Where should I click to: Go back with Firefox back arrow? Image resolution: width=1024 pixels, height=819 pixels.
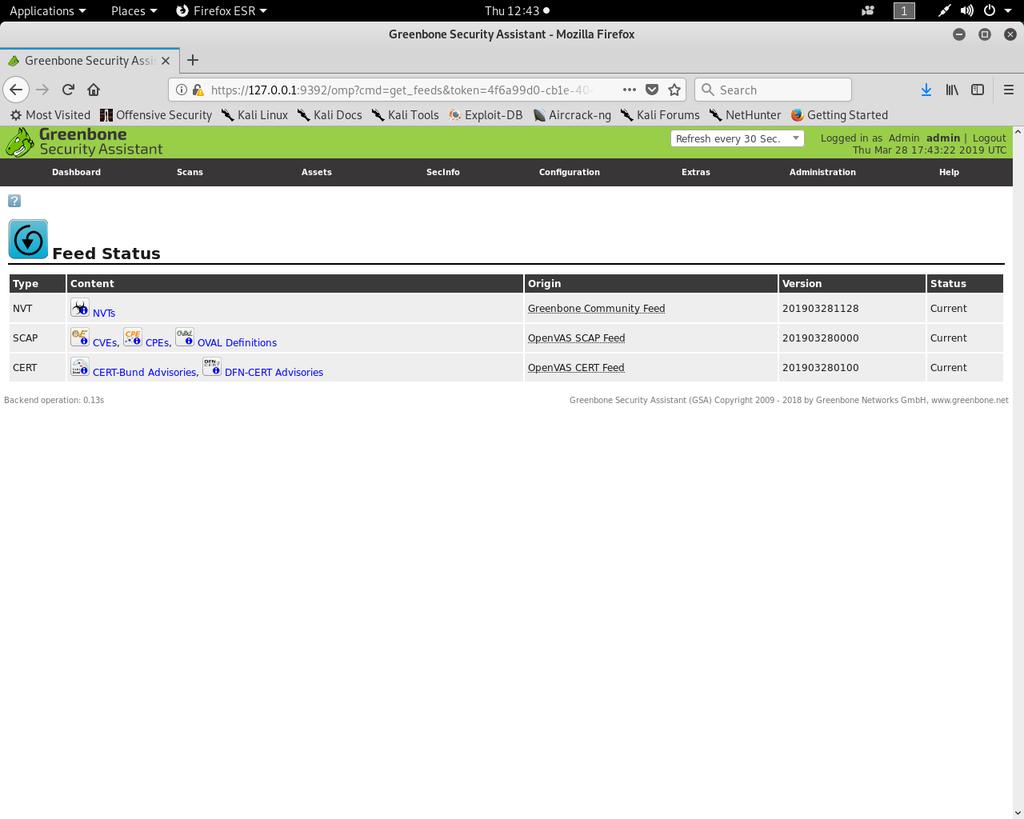pyautogui.click(x=16, y=89)
